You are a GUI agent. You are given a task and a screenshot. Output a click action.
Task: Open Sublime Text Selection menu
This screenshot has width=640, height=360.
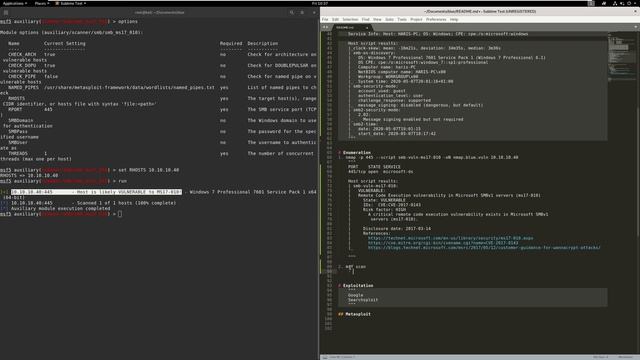click(x=350, y=19)
